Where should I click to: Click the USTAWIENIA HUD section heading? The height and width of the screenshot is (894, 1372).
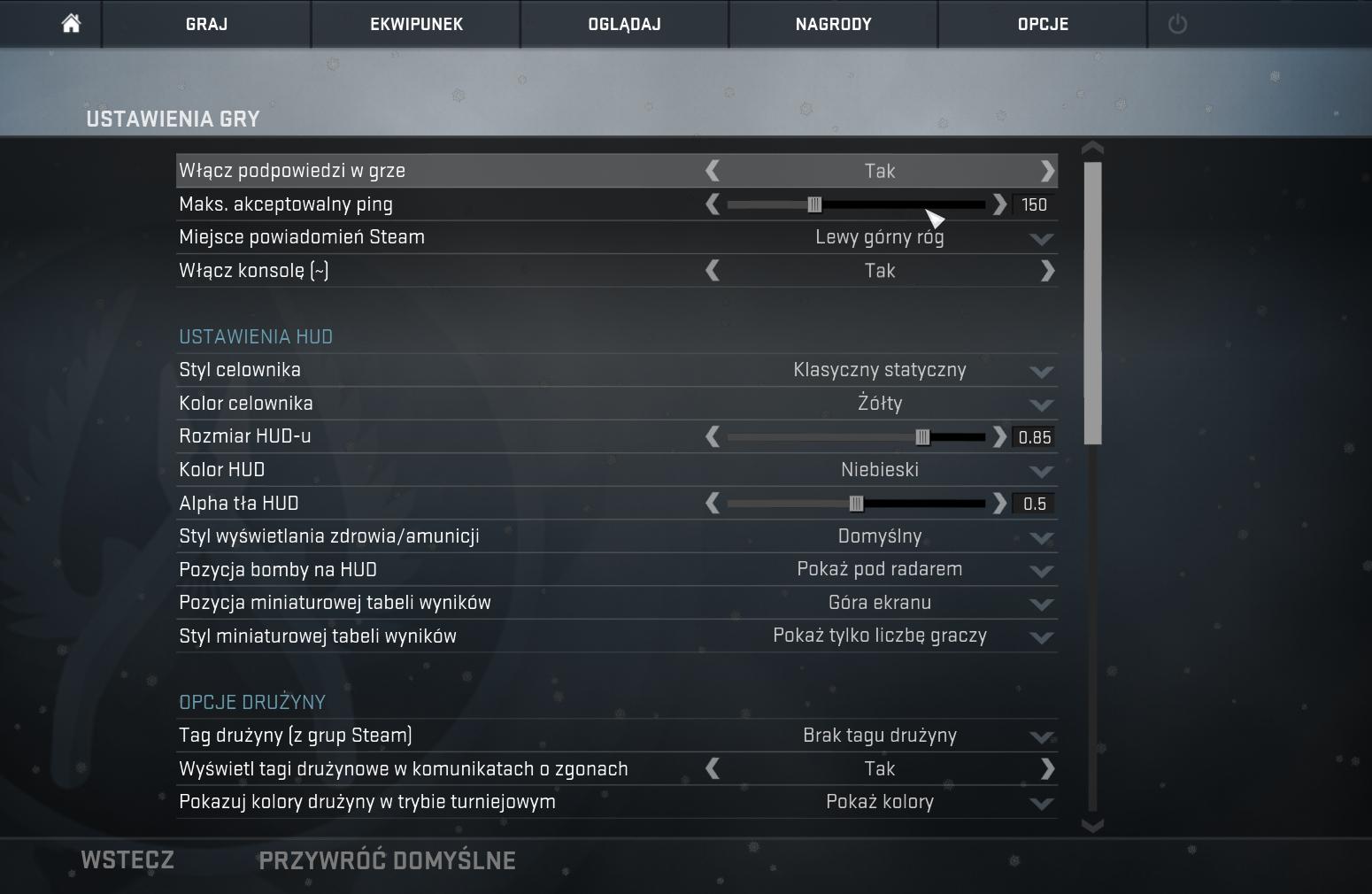[256, 336]
